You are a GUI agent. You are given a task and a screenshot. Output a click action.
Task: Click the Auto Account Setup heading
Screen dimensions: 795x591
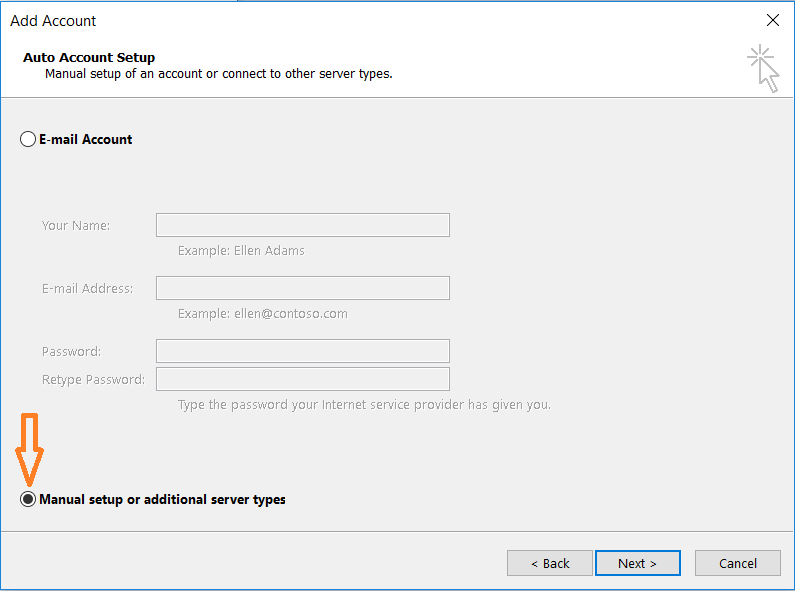[x=89, y=57]
